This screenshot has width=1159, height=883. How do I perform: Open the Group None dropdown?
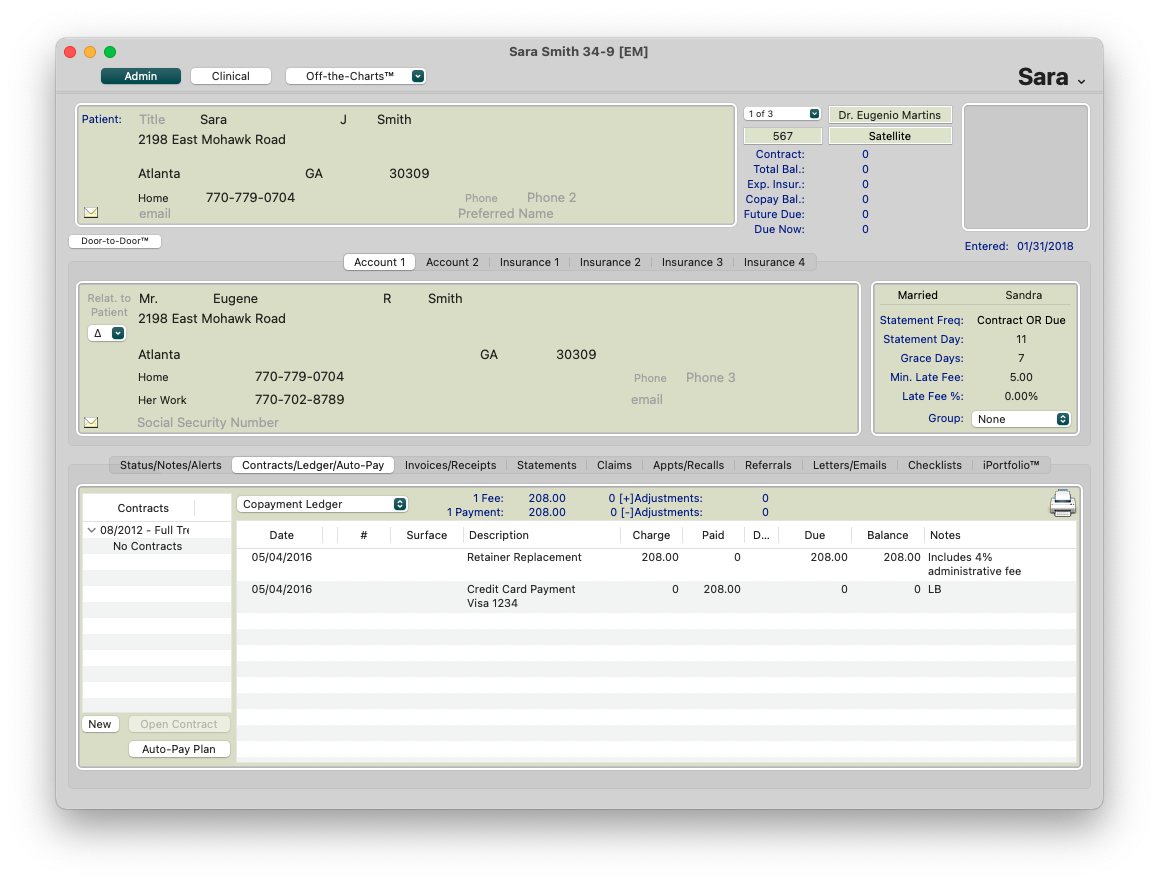(1020, 419)
